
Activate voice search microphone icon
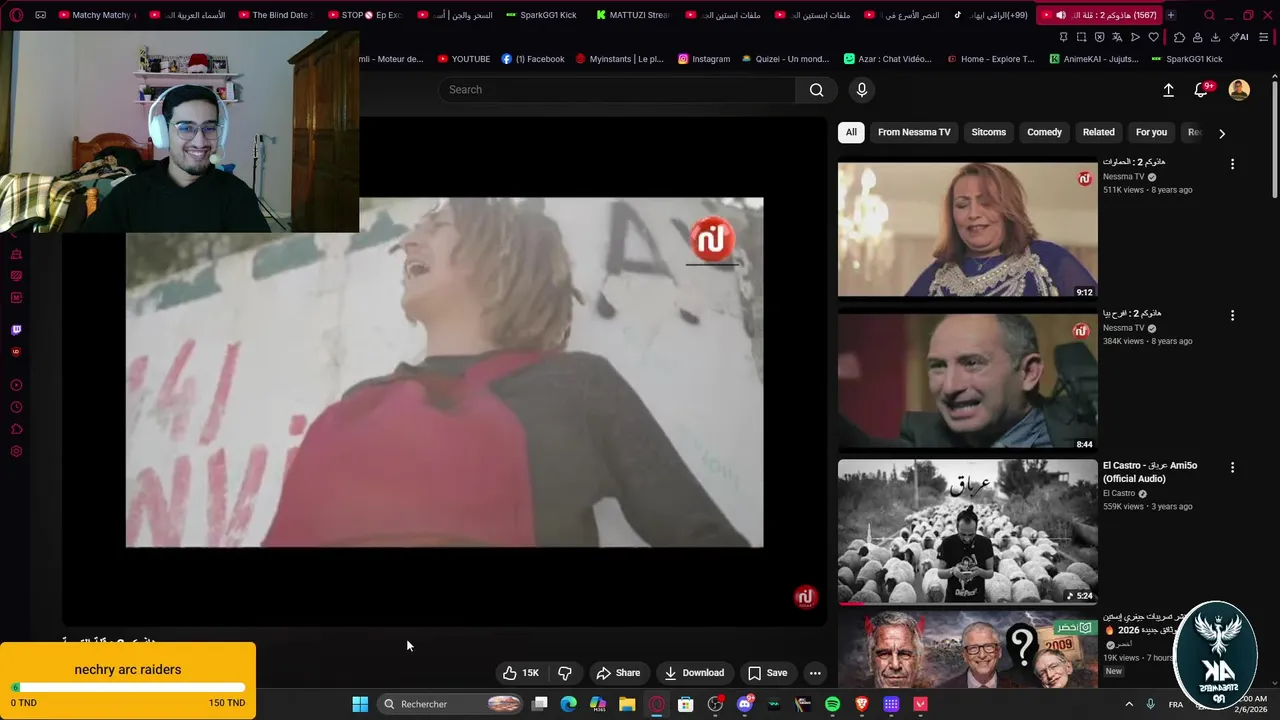pos(862,90)
